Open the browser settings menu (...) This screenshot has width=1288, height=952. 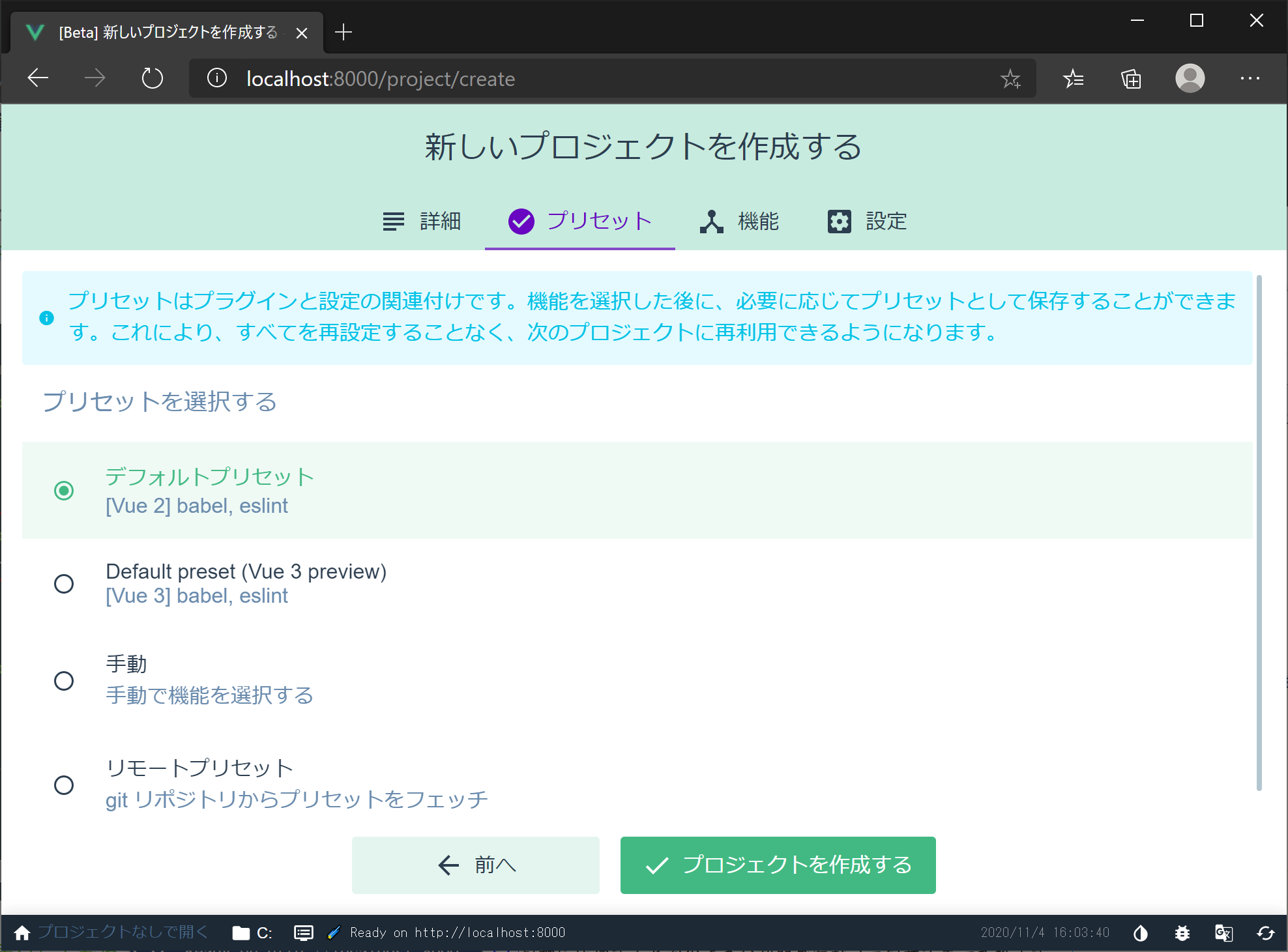[x=1250, y=78]
